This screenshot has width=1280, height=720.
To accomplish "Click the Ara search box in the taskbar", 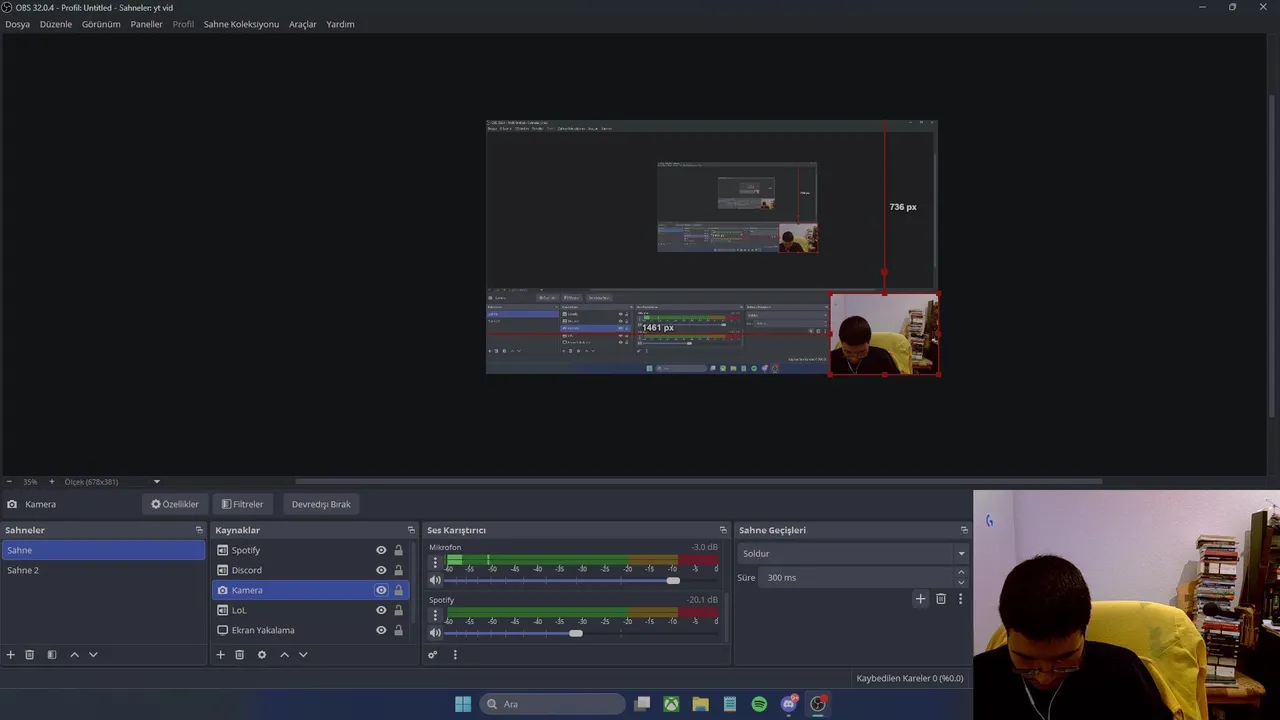I will (x=553, y=704).
